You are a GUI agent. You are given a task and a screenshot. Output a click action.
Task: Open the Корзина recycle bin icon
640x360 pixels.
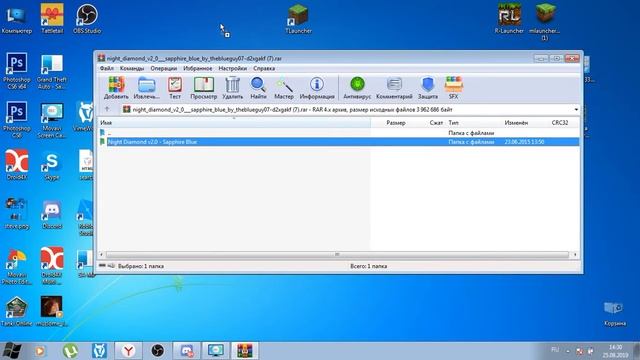coord(615,313)
